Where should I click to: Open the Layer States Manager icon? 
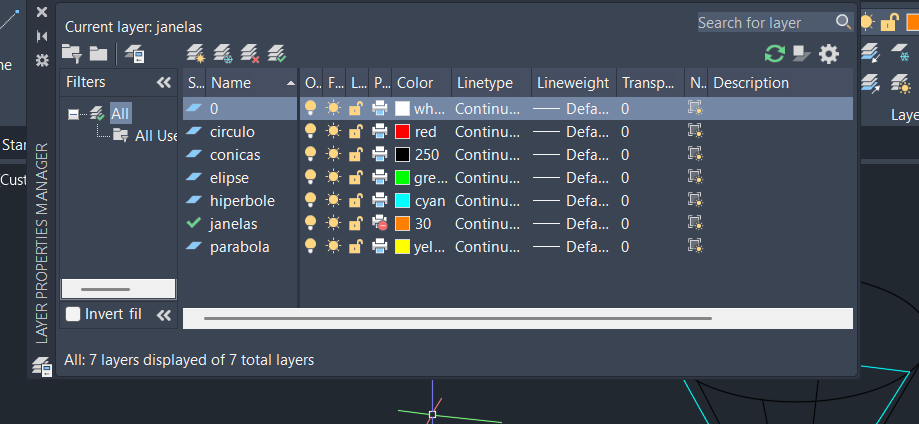[x=135, y=54]
